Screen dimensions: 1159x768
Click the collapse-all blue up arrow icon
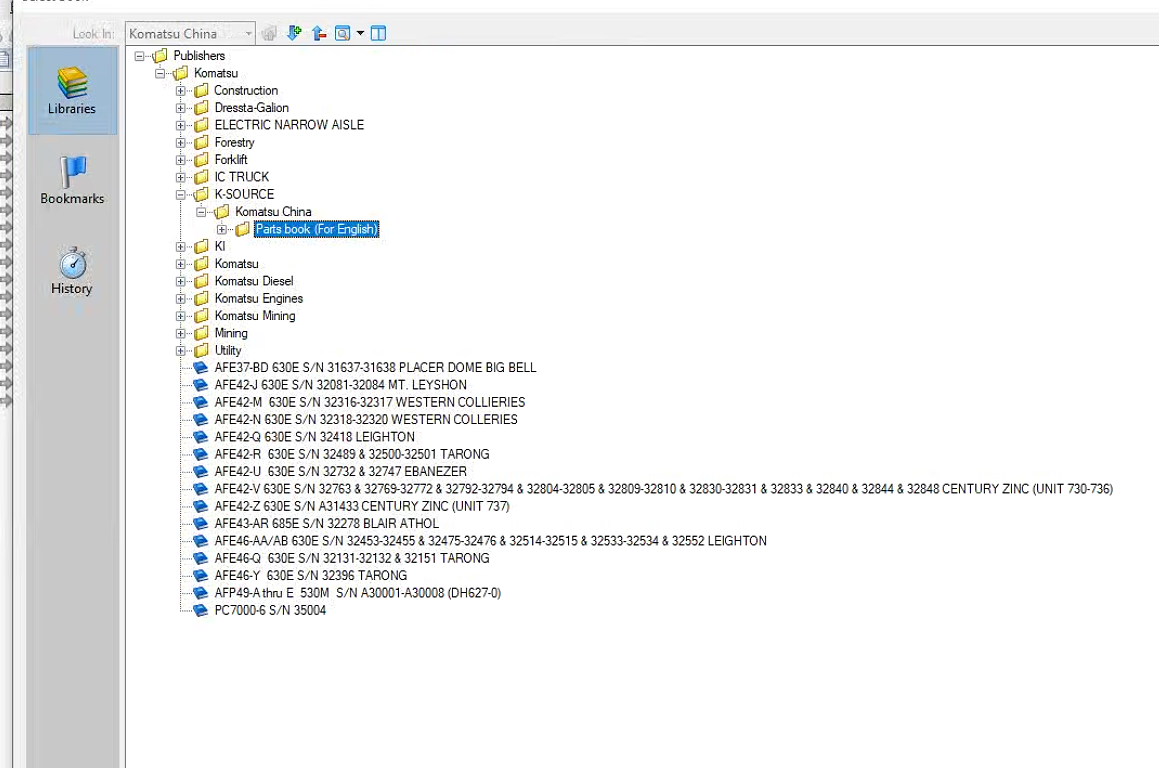(x=319, y=33)
